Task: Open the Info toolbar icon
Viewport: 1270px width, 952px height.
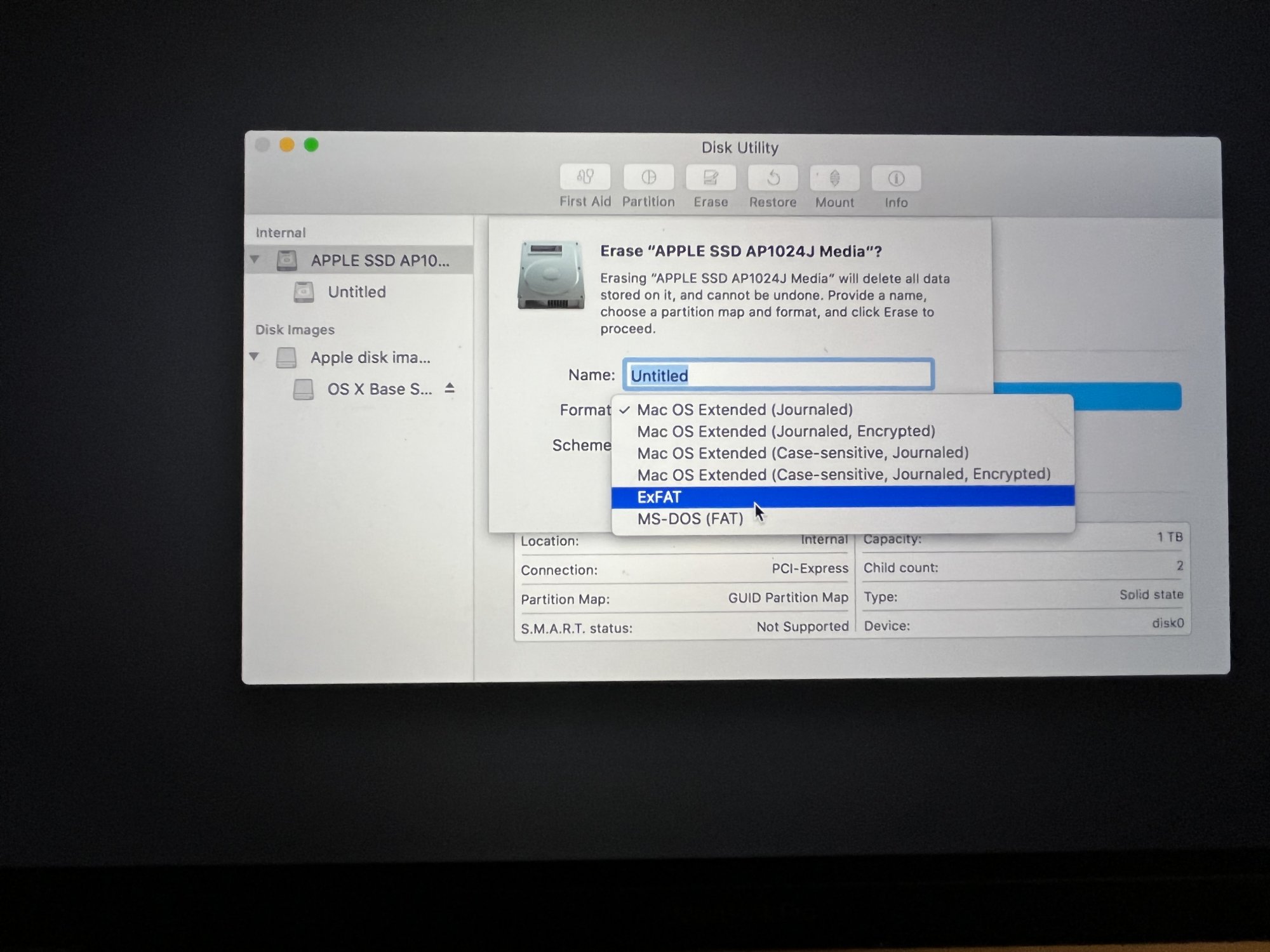Action: click(896, 179)
